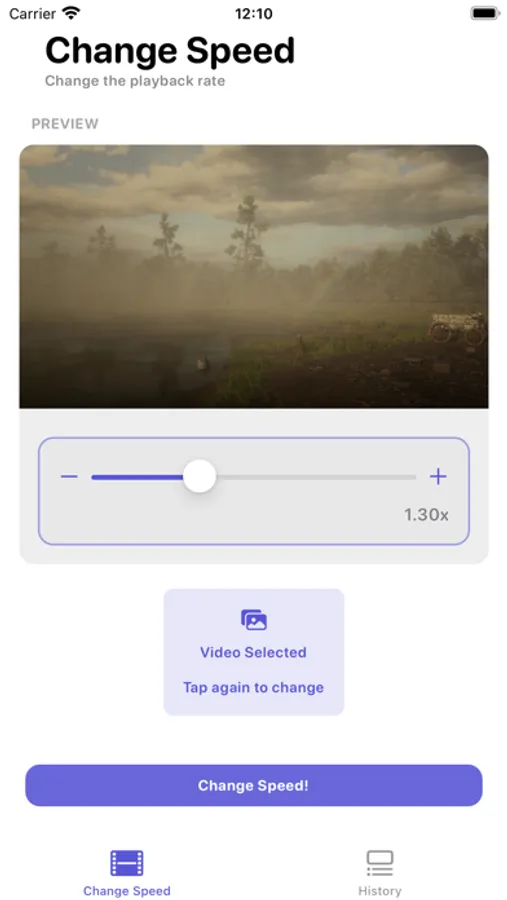507x900 pixels.
Task: Tap the 12:10 clock in status bar
Action: pyautogui.click(x=253, y=14)
